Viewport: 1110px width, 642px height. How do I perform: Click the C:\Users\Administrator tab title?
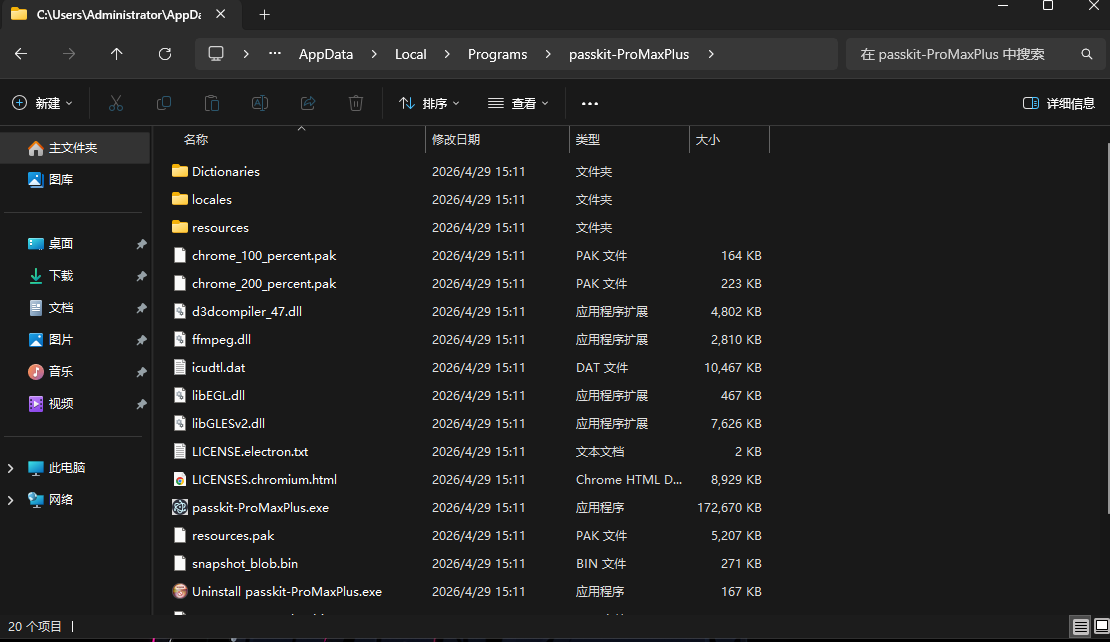[119, 14]
